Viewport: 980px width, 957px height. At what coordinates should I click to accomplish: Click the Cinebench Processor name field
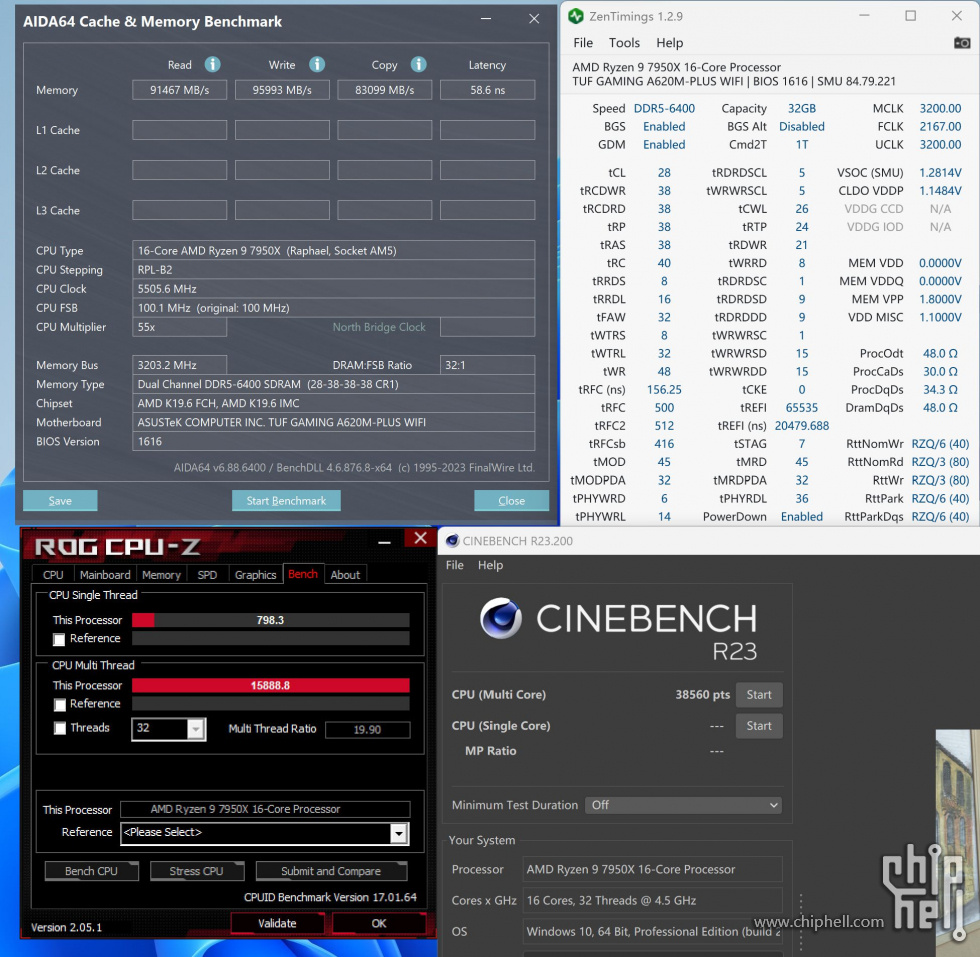tap(652, 869)
